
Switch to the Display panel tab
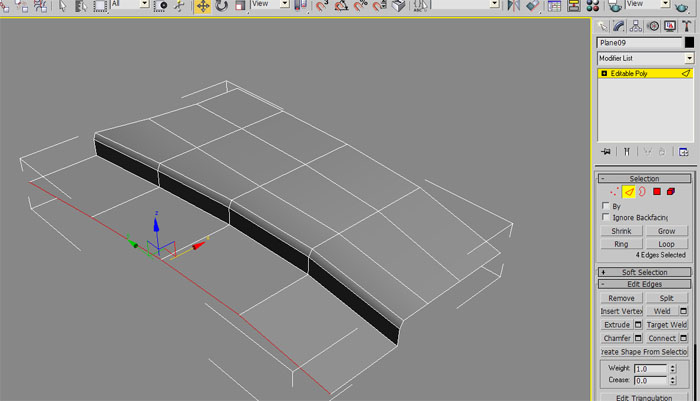pos(670,26)
